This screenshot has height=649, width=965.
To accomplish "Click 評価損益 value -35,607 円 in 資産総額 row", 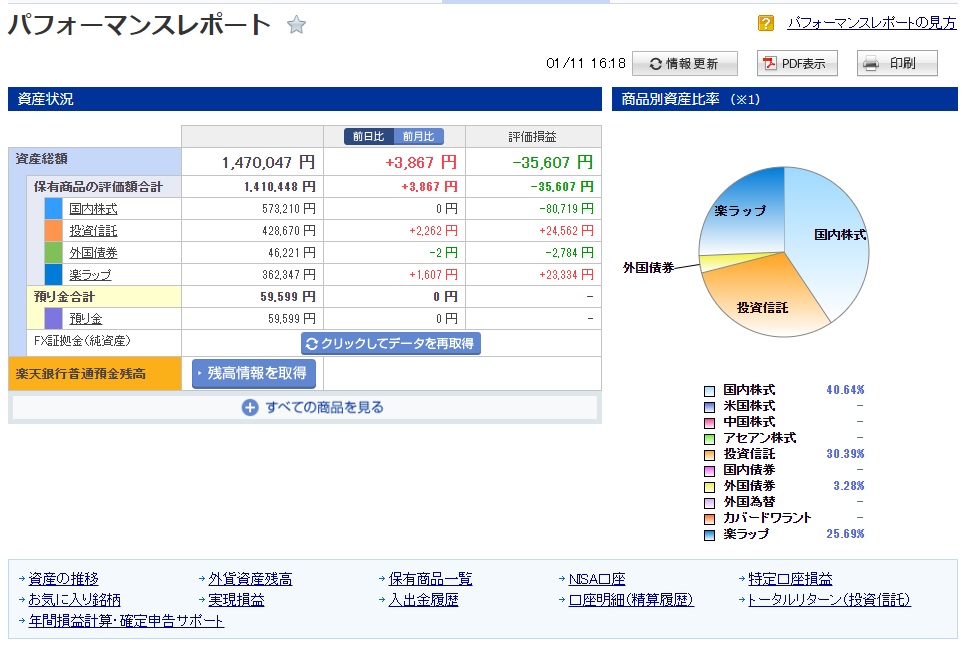I will click(x=553, y=162).
